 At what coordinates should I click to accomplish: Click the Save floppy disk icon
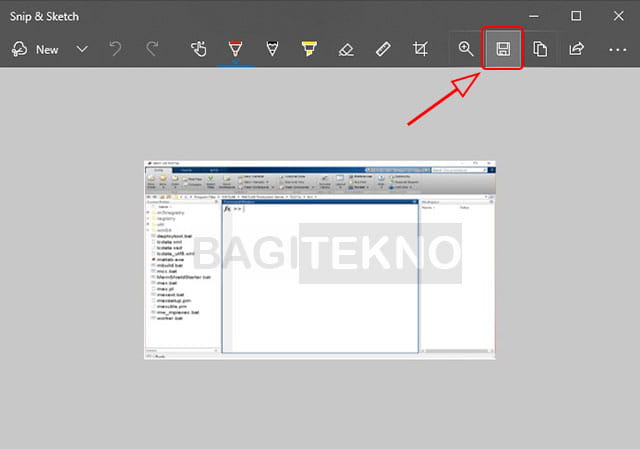tap(503, 49)
